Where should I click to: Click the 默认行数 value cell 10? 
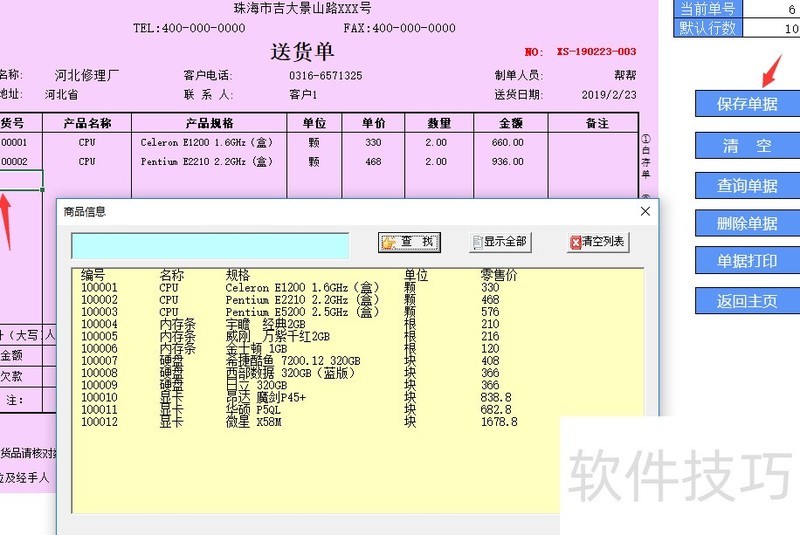[x=771, y=28]
